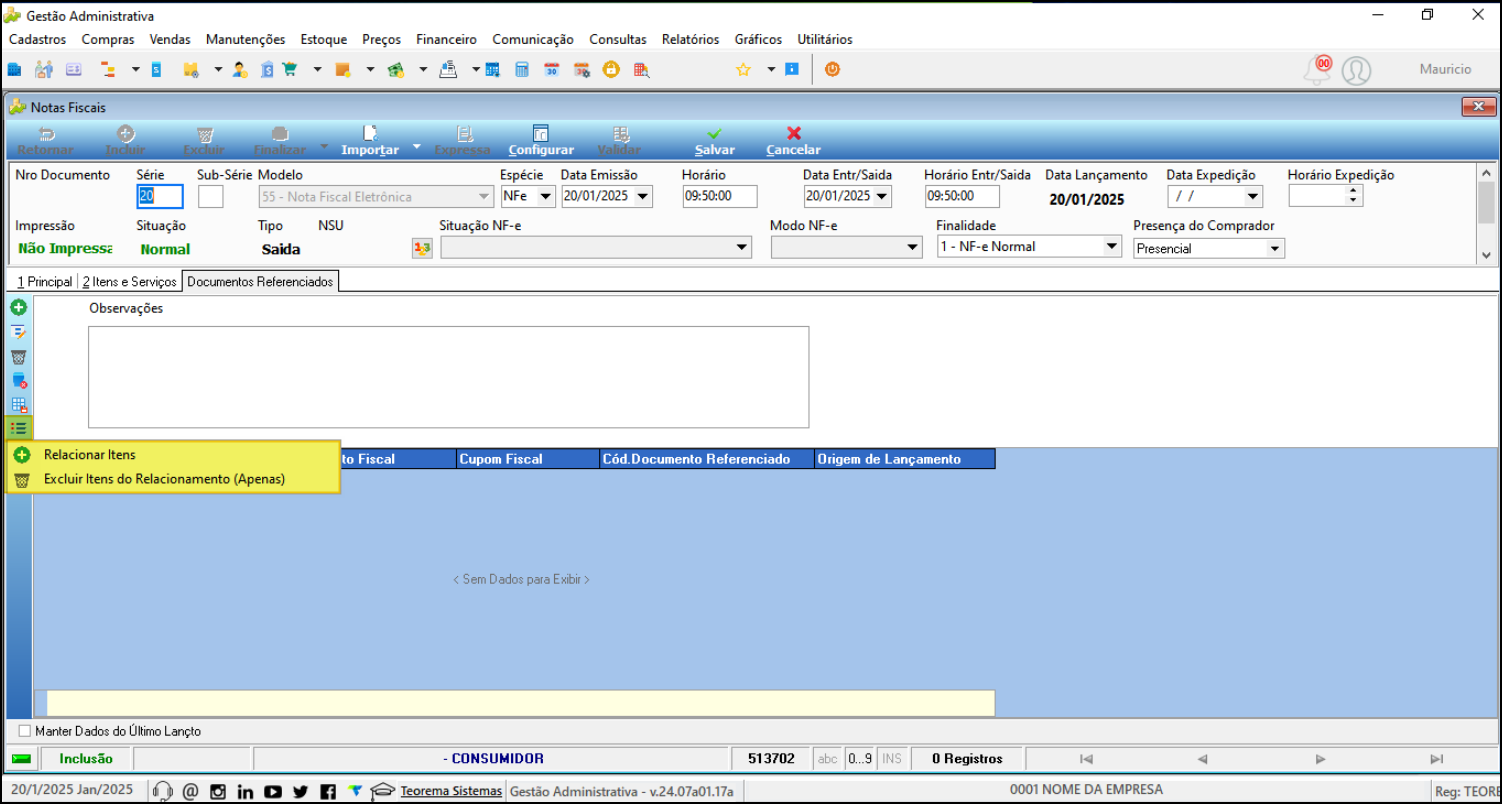Click the Twitter icon in status bar

pos(300,792)
